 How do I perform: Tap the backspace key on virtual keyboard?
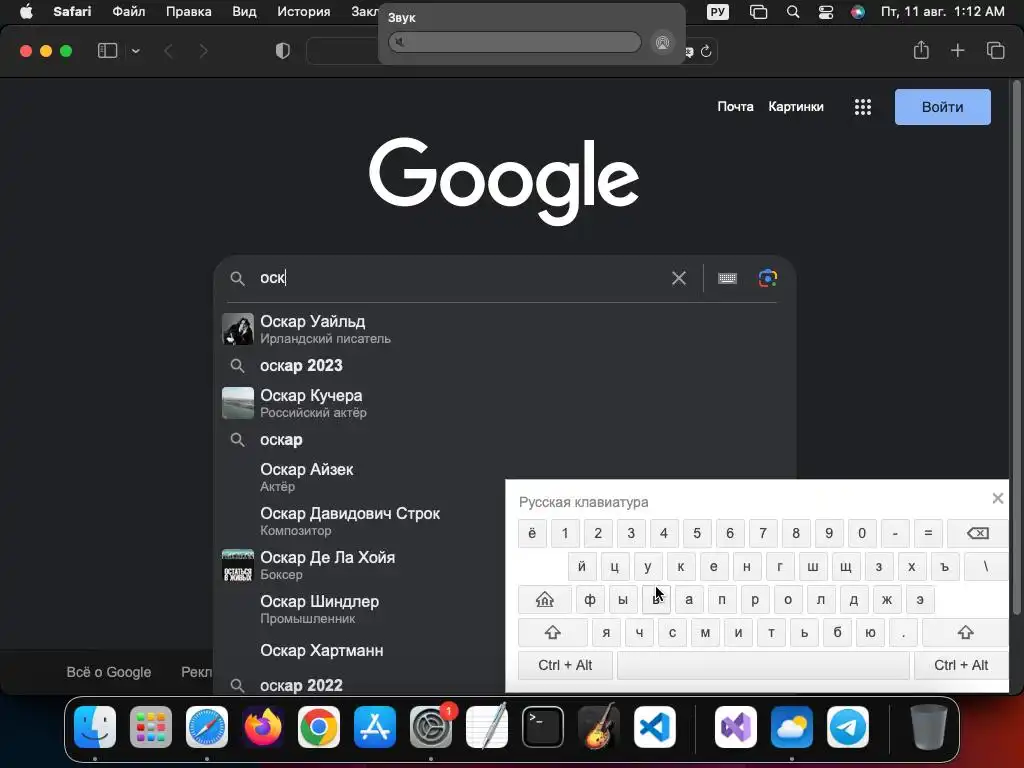(x=977, y=534)
